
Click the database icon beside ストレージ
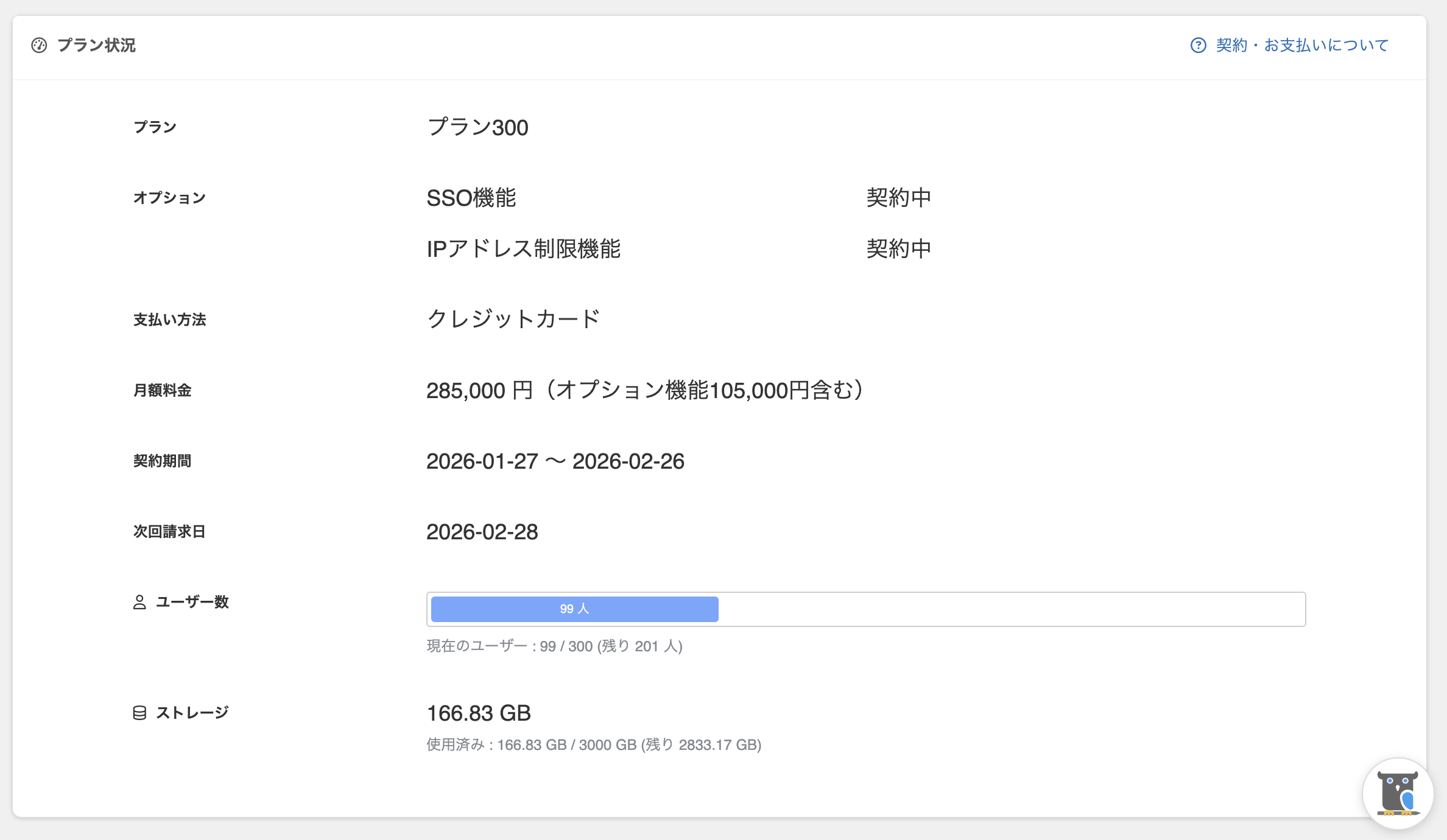pos(139,713)
